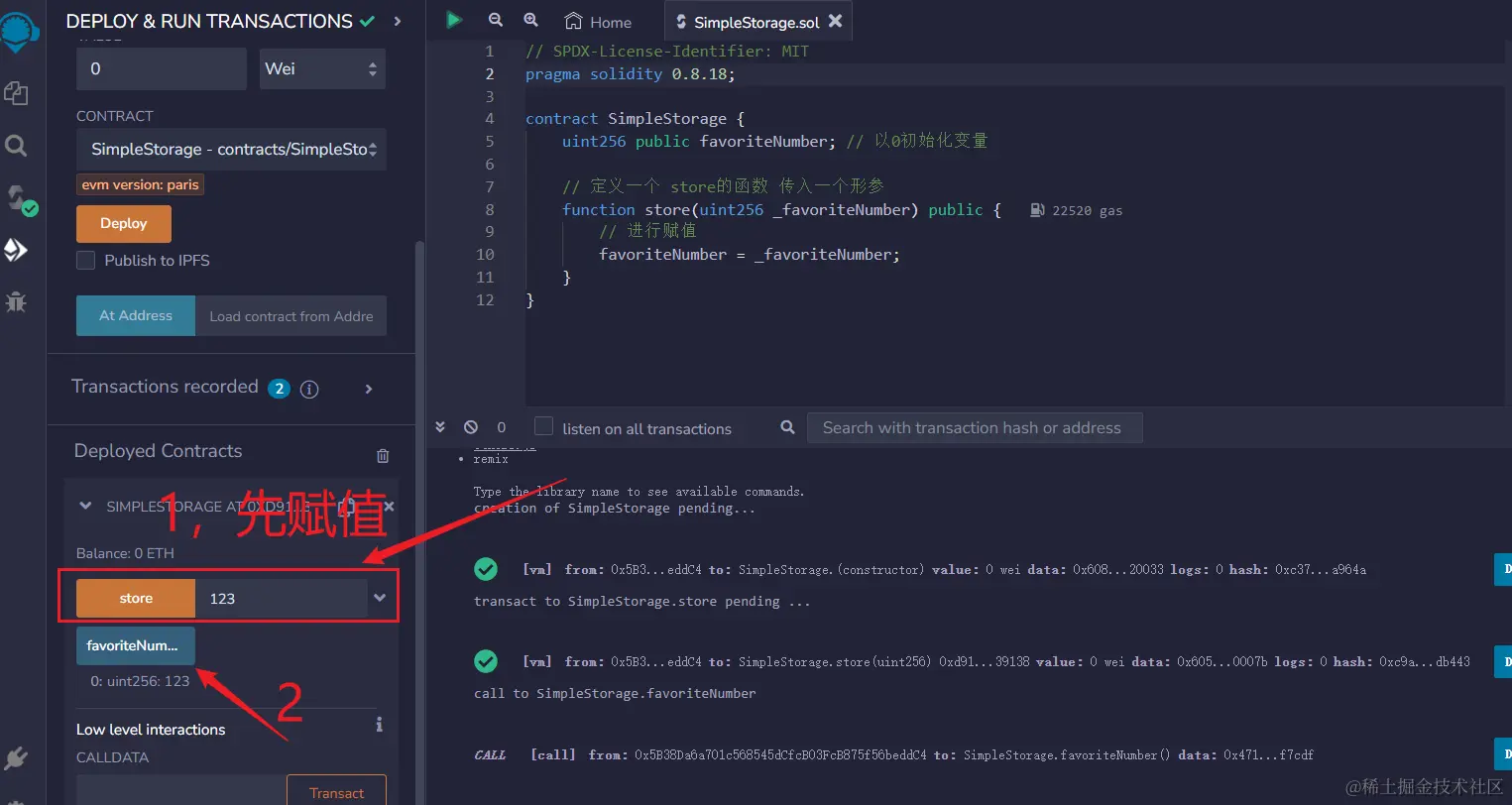Click the transactions recorded badge showing 2
Viewport: 1512px width, 805px height.
(280, 389)
